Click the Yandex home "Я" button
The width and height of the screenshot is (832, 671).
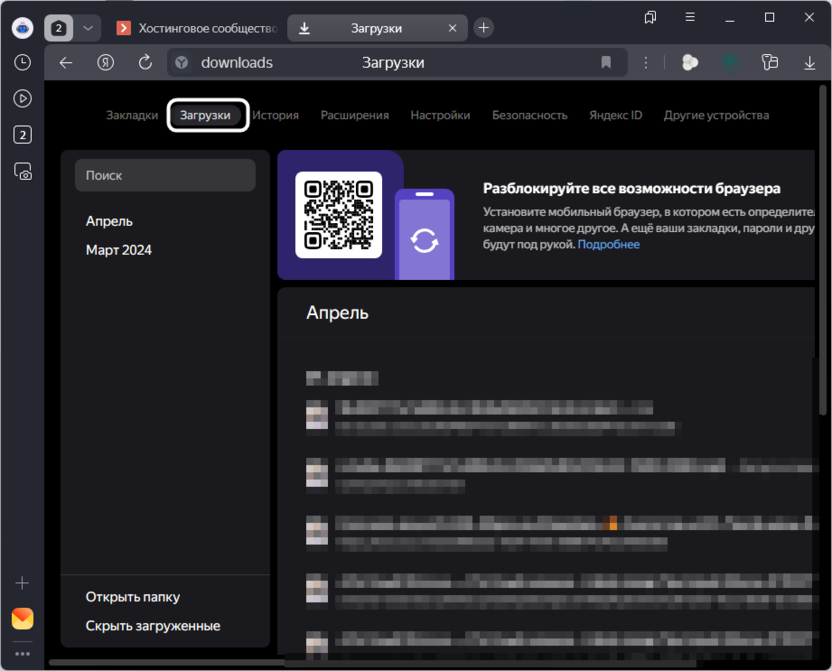105,62
